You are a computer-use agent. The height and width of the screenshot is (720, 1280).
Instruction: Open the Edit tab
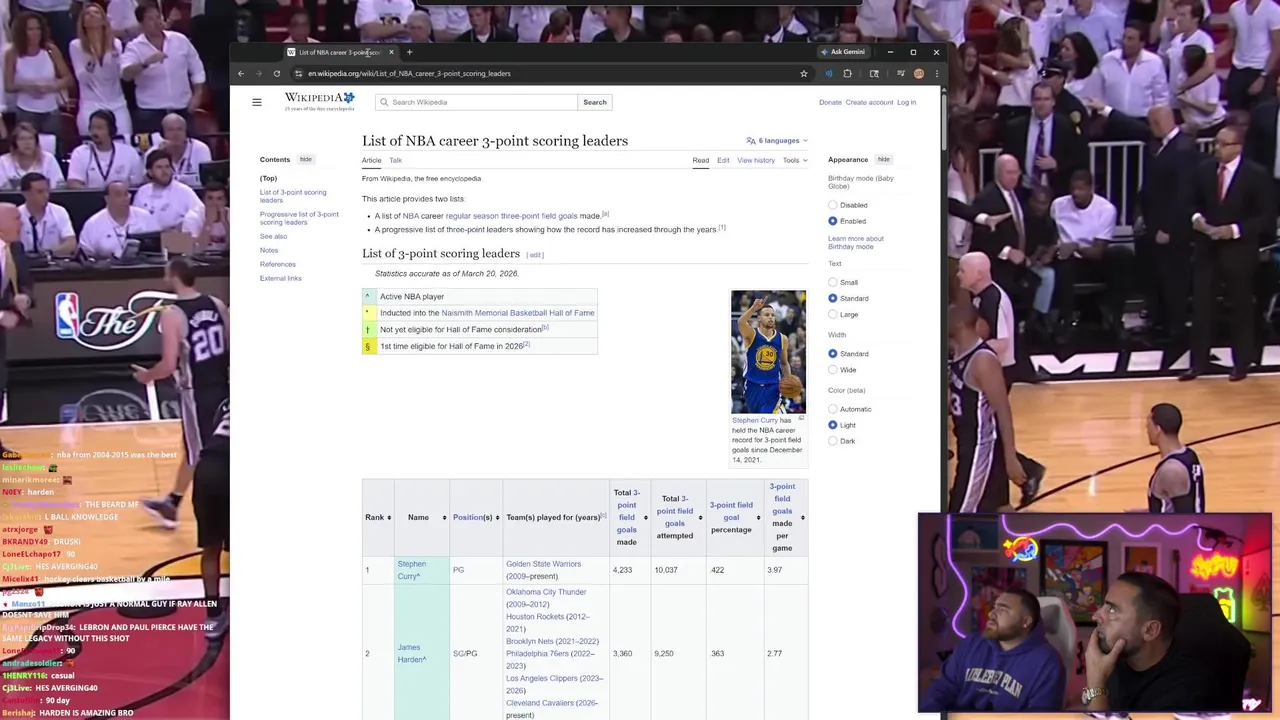(723, 160)
